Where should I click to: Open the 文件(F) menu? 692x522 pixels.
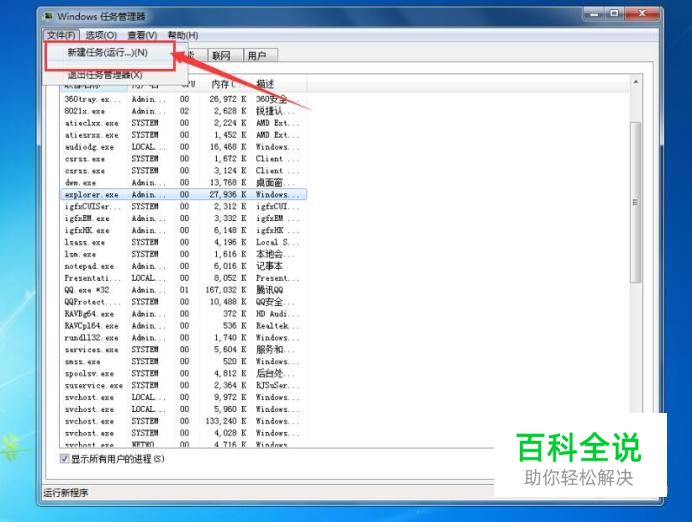tap(61, 35)
